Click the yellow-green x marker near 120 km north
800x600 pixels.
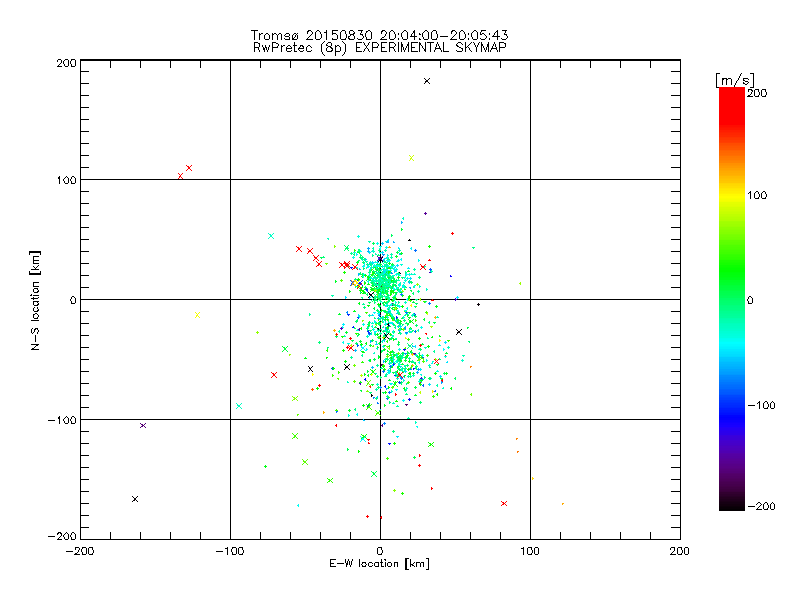411,158
